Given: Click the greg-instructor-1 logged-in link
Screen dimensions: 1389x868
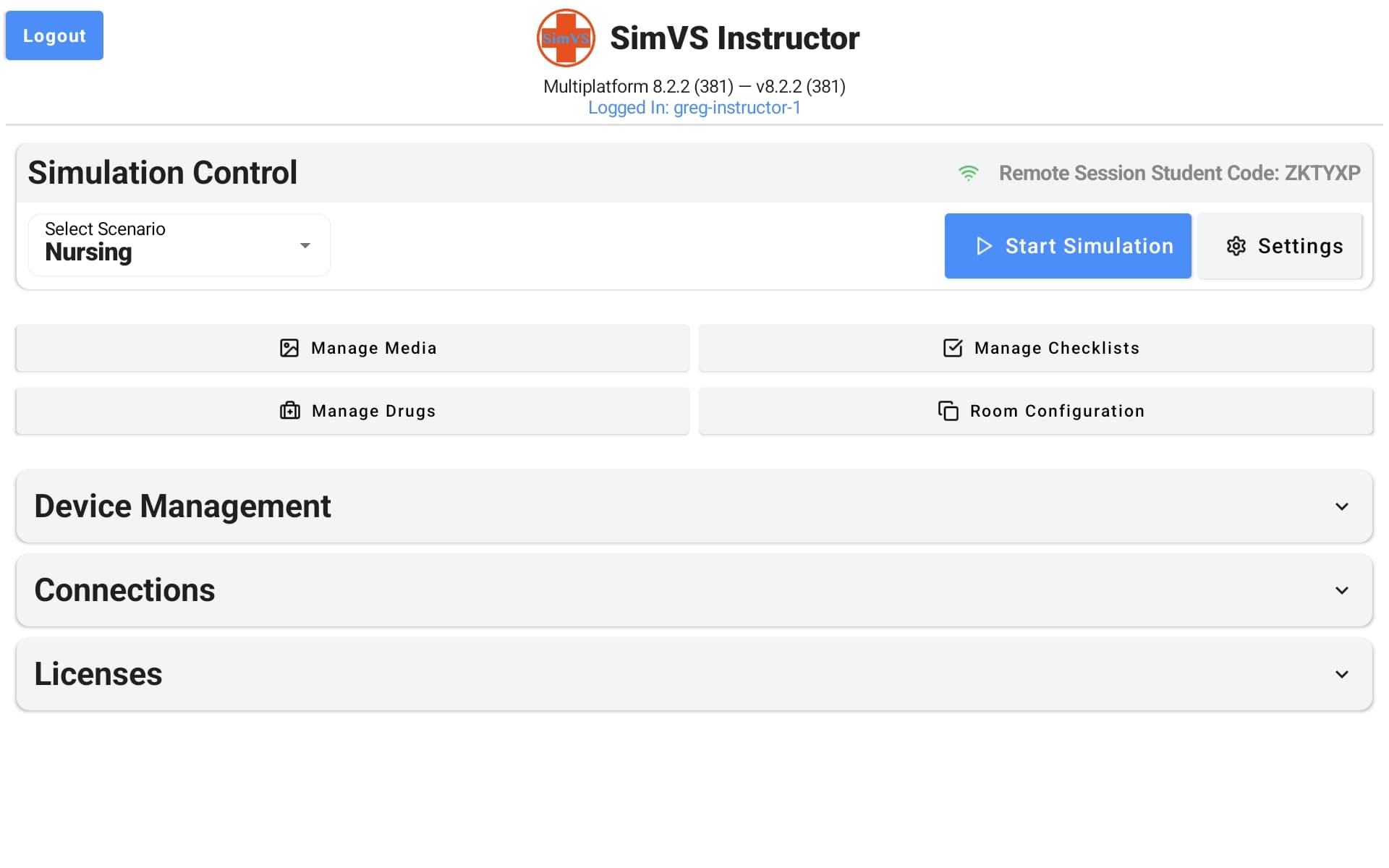Looking at the screenshot, I should pos(693,107).
